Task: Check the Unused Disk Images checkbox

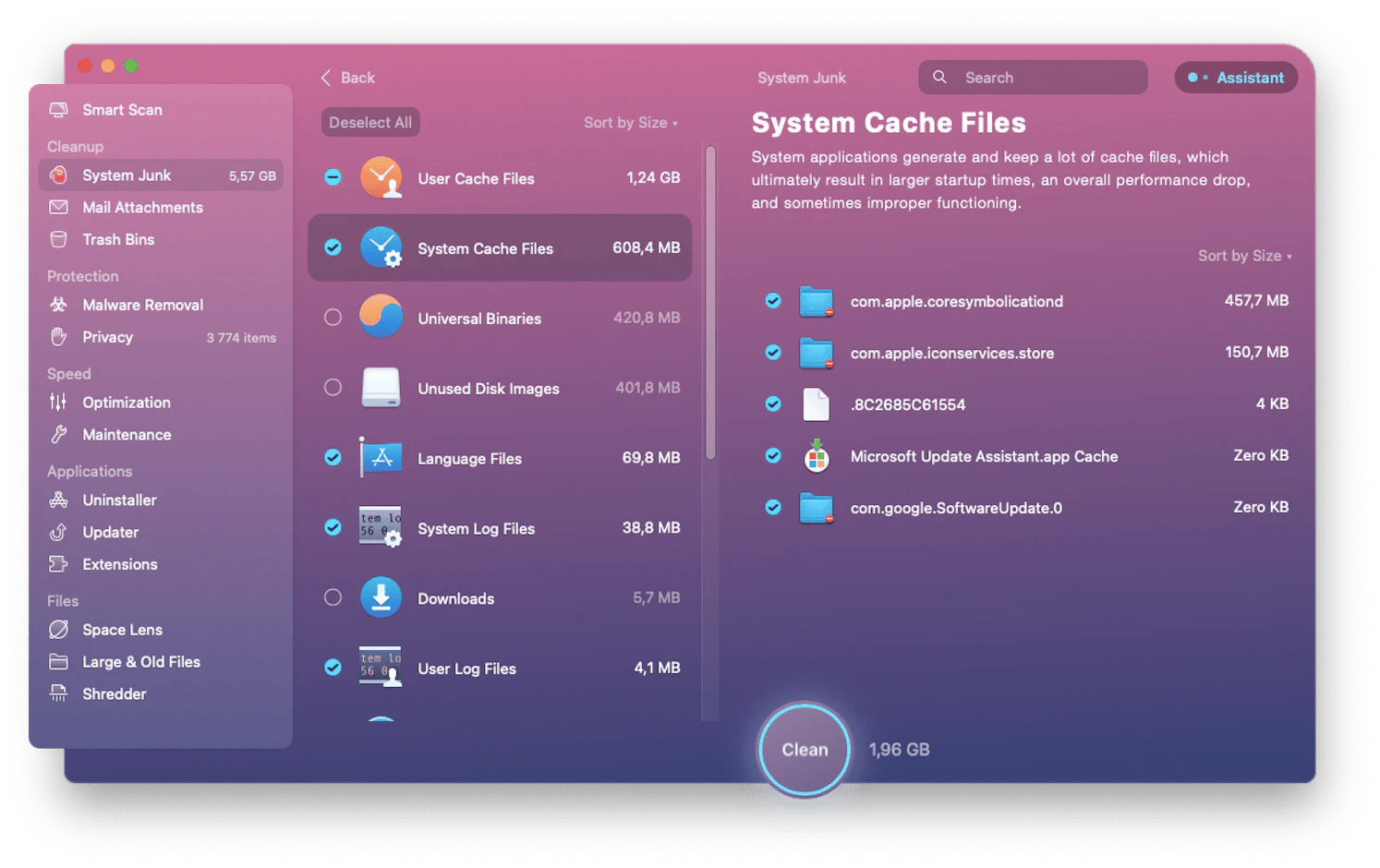Action: click(333, 388)
